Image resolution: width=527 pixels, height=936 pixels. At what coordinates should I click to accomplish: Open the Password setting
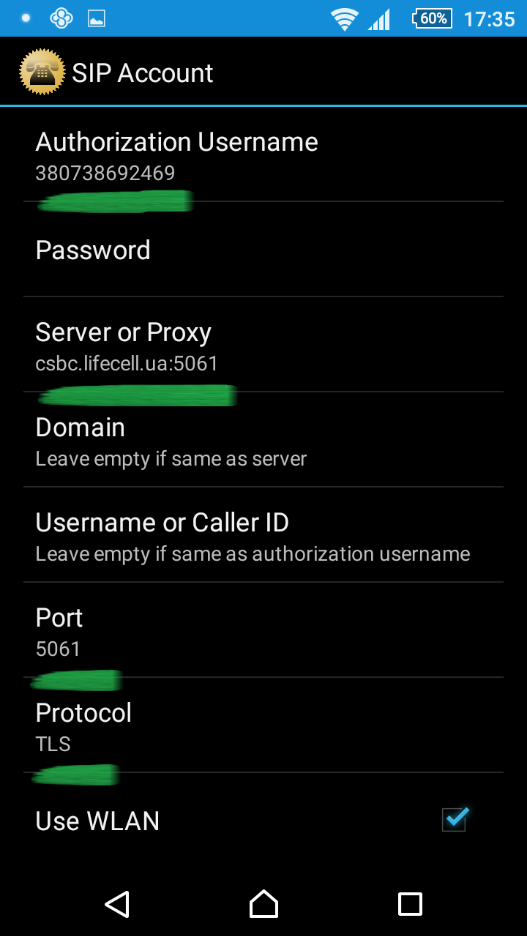263,249
